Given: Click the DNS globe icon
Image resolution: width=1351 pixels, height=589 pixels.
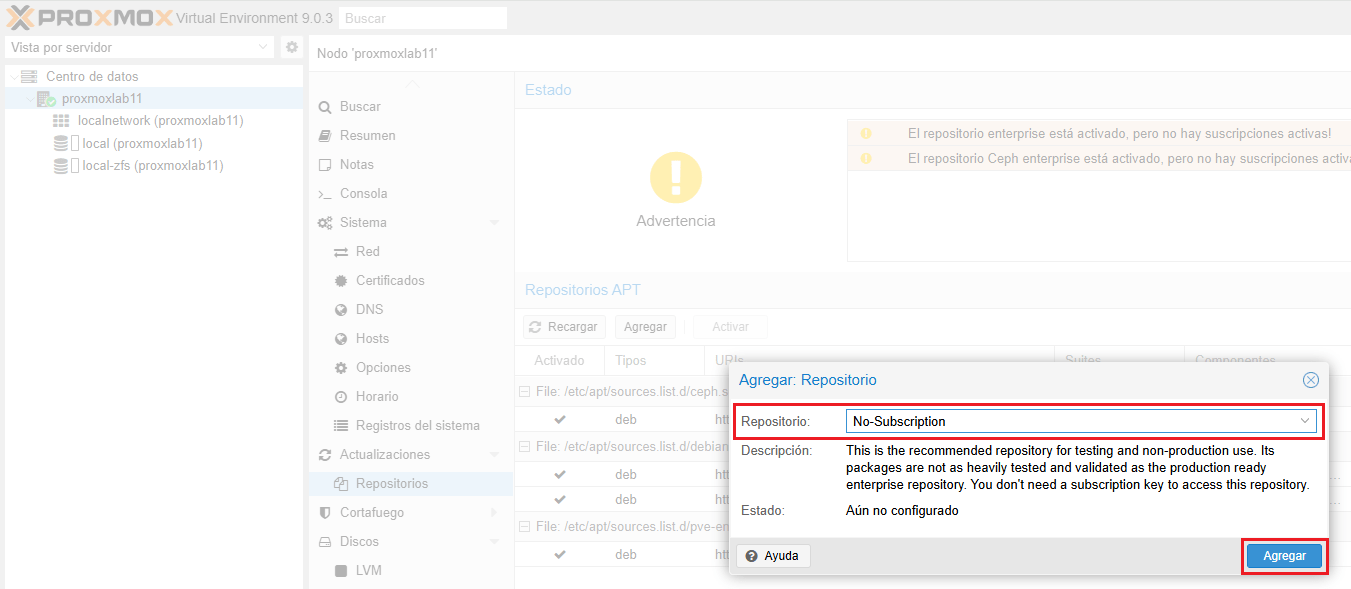Looking at the screenshot, I should 341,309.
